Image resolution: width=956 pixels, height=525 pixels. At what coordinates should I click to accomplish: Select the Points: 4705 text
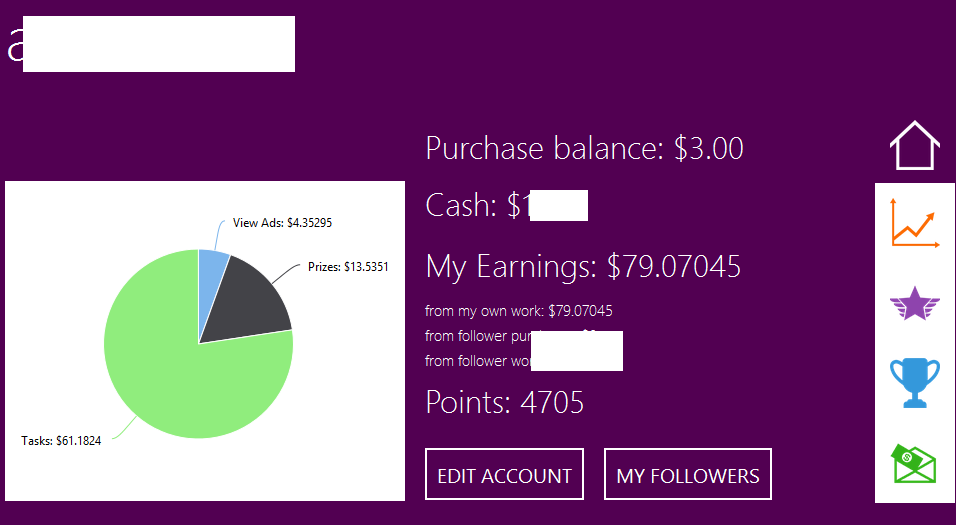tap(504, 403)
